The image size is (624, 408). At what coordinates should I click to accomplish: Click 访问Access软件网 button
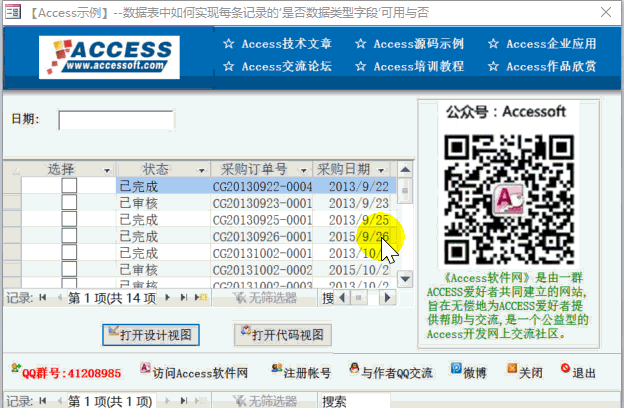click(x=194, y=373)
